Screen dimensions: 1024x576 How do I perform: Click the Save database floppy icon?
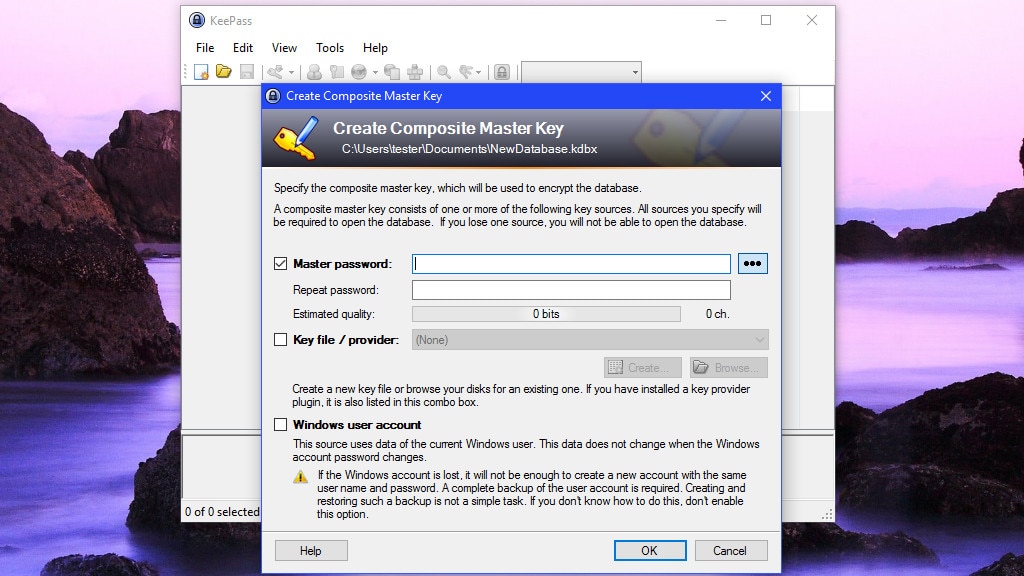pos(247,71)
